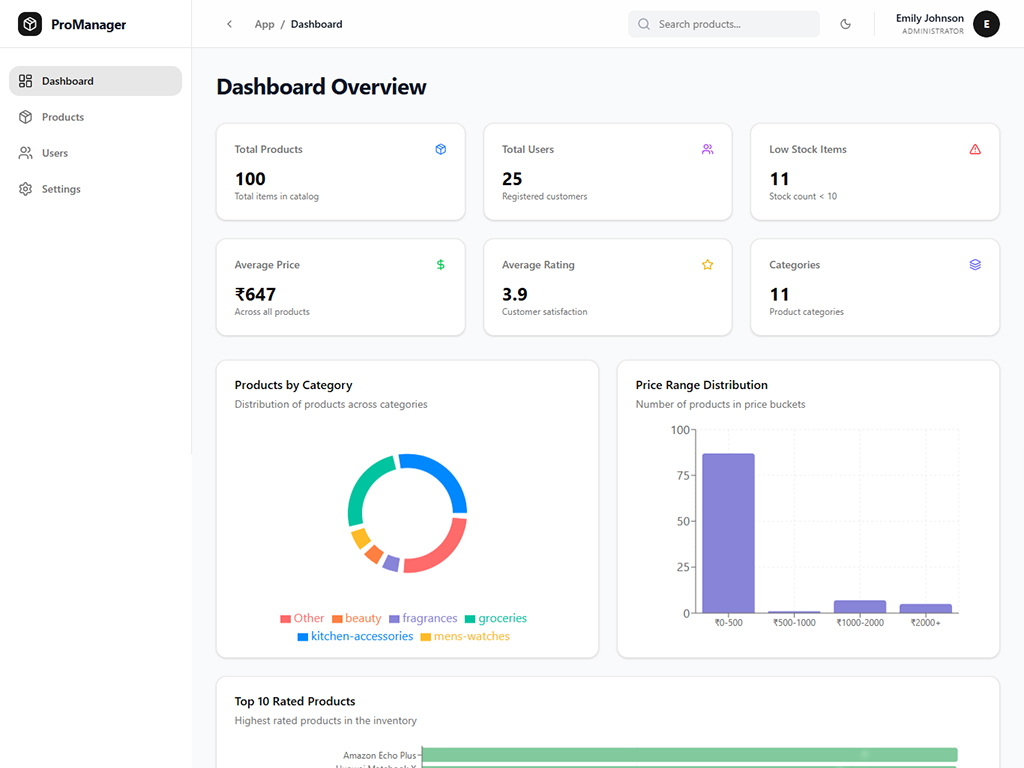Click the yellow star Average Rating icon
Viewport: 1024px width, 768px height.
click(x=707, y=265)
